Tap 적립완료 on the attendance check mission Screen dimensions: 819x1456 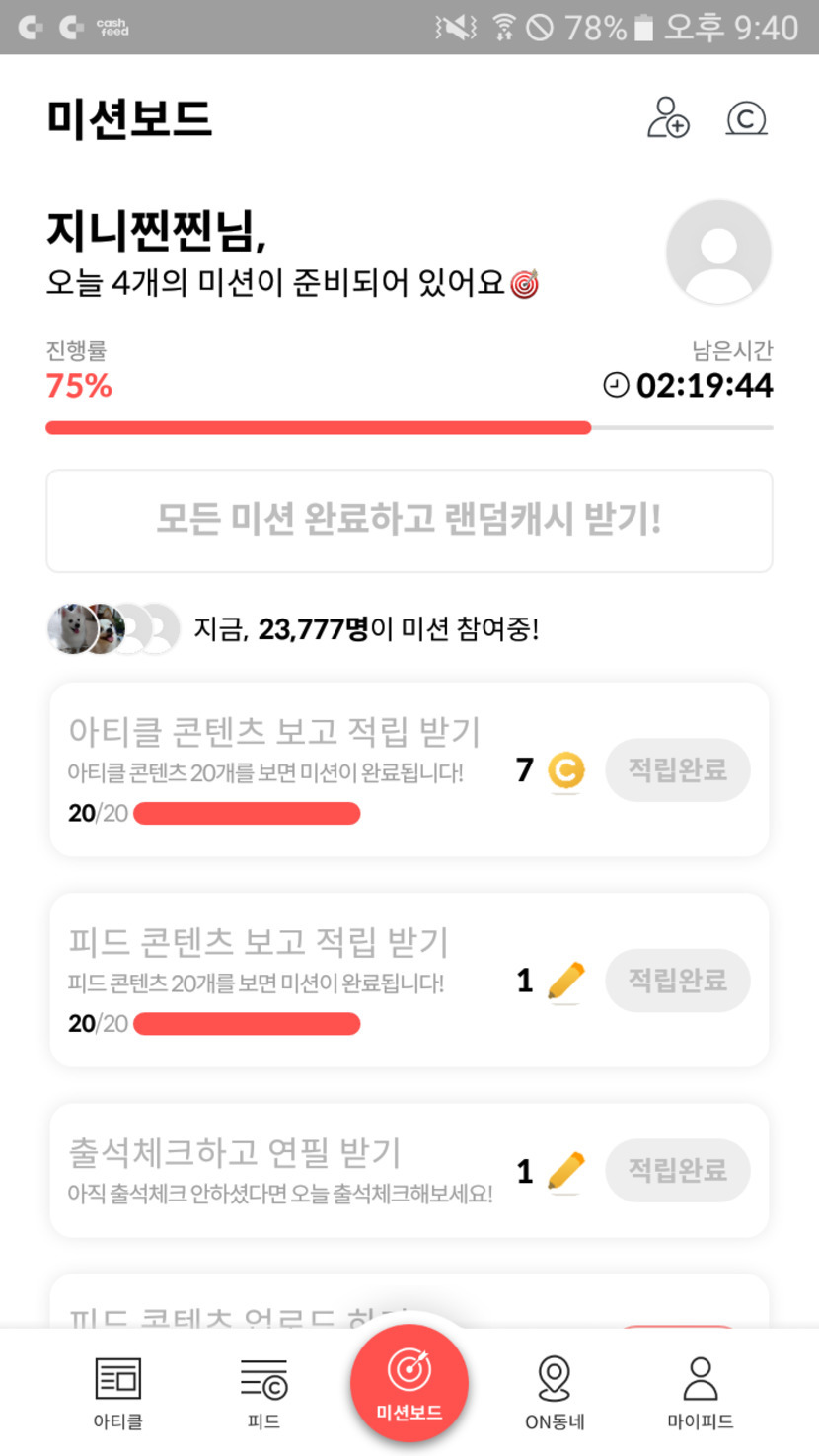point(678,1171)
